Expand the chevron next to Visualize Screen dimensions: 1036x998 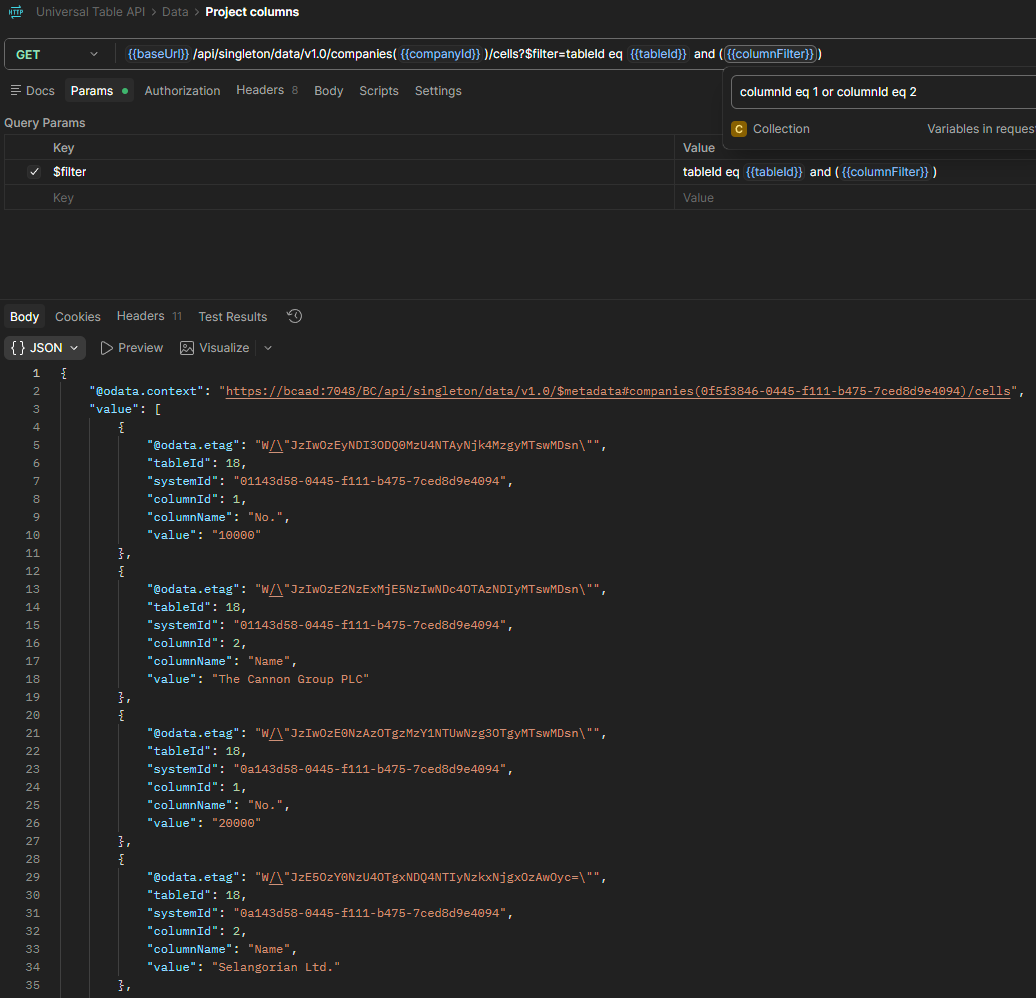[268, 348]
